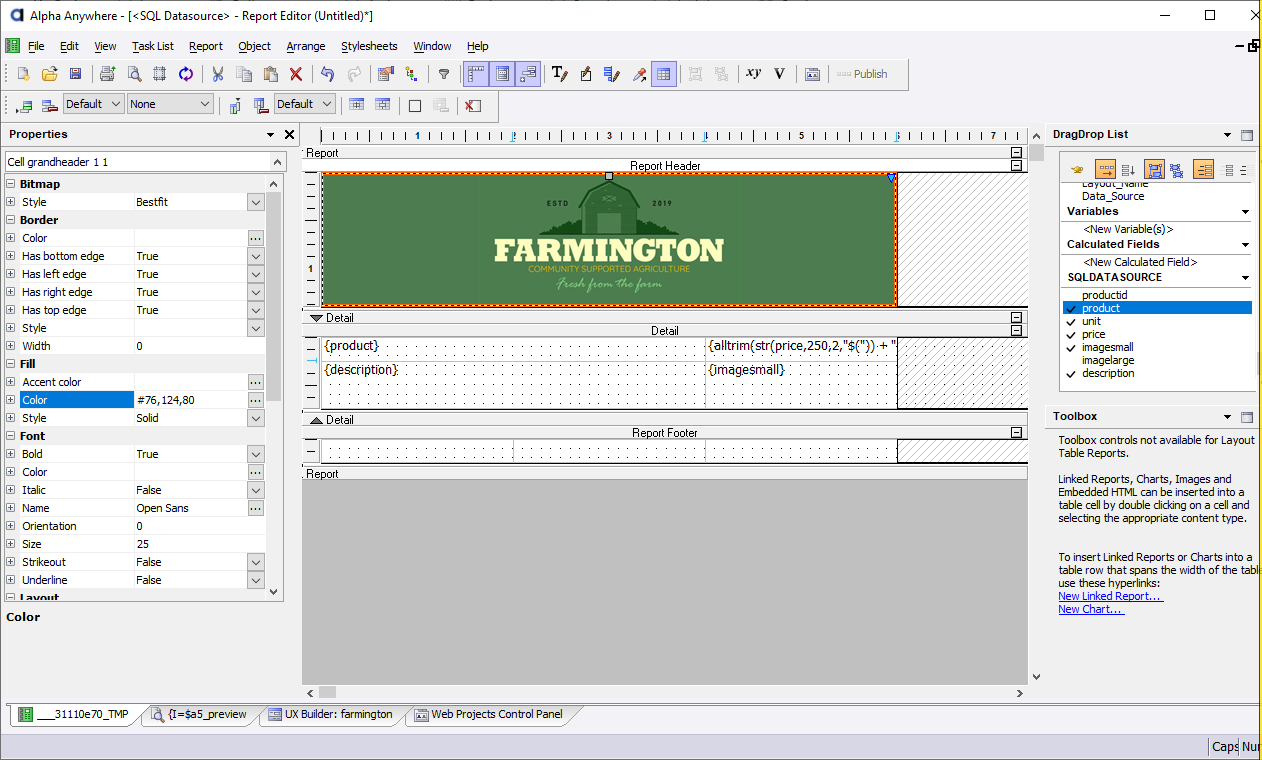Click the Print icon in toolbar
The height and width of the screenshot is (760, 1262).
tap(107, 74)
